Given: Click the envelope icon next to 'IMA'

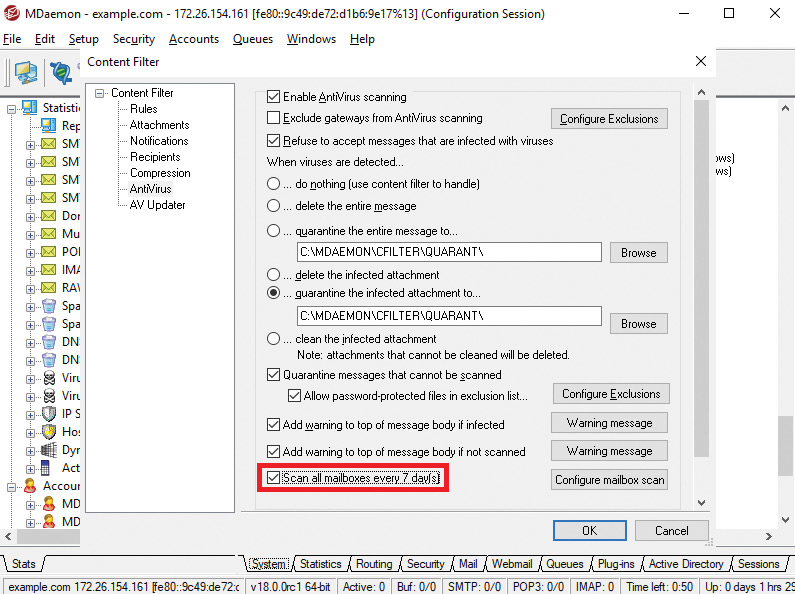Looking at the screenshot, I should coord(48,270).
